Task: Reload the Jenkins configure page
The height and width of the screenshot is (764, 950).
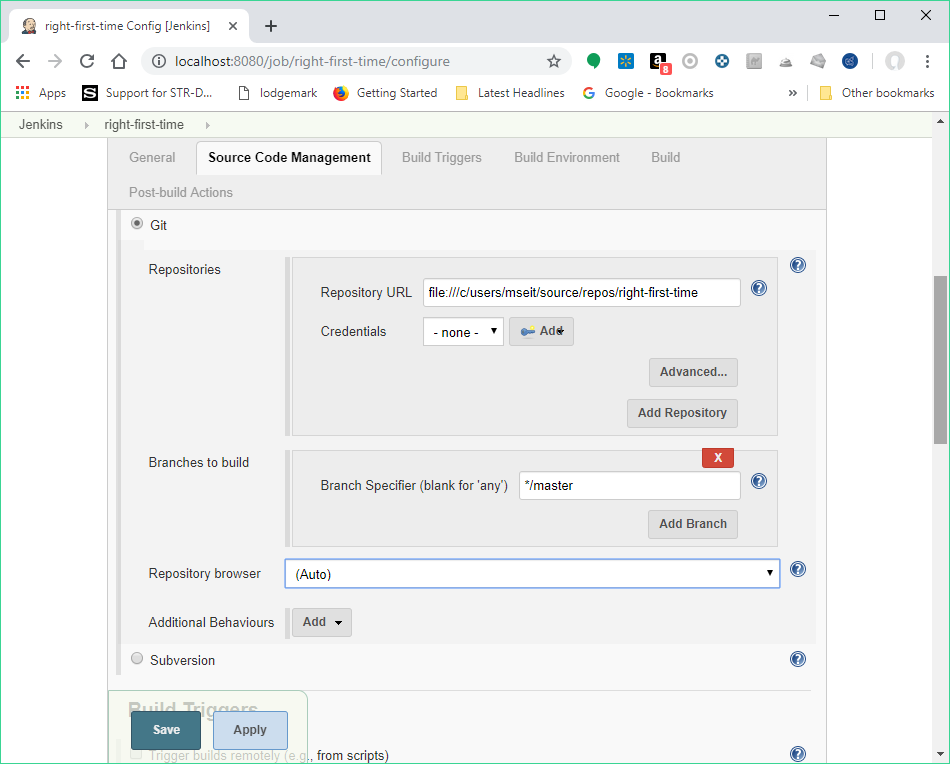Action: (87, 61)
